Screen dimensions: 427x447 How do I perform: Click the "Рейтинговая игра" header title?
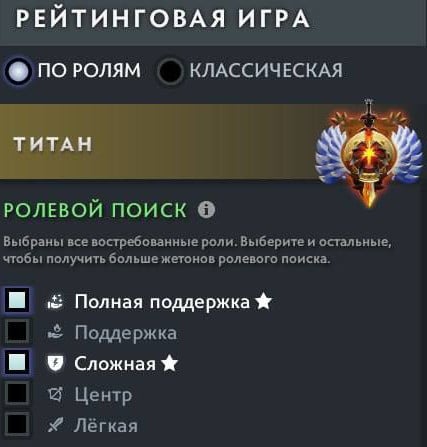163,18
